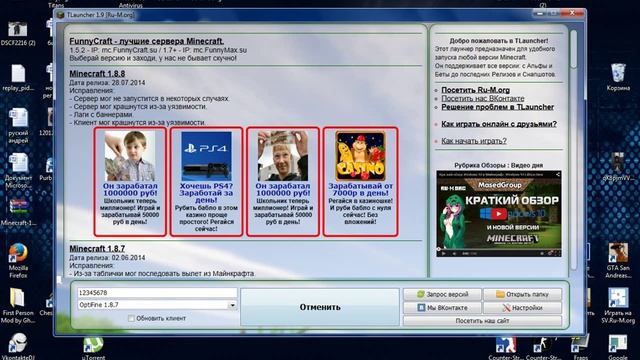Click the video progress bar

coord(498,249)
